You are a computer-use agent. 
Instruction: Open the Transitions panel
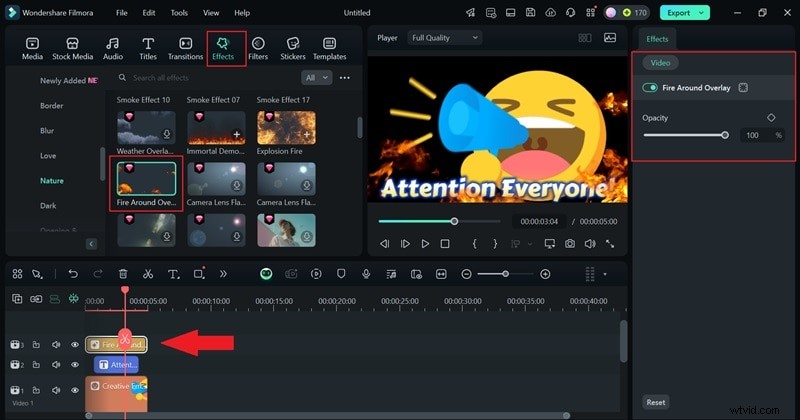click(185, 49)
